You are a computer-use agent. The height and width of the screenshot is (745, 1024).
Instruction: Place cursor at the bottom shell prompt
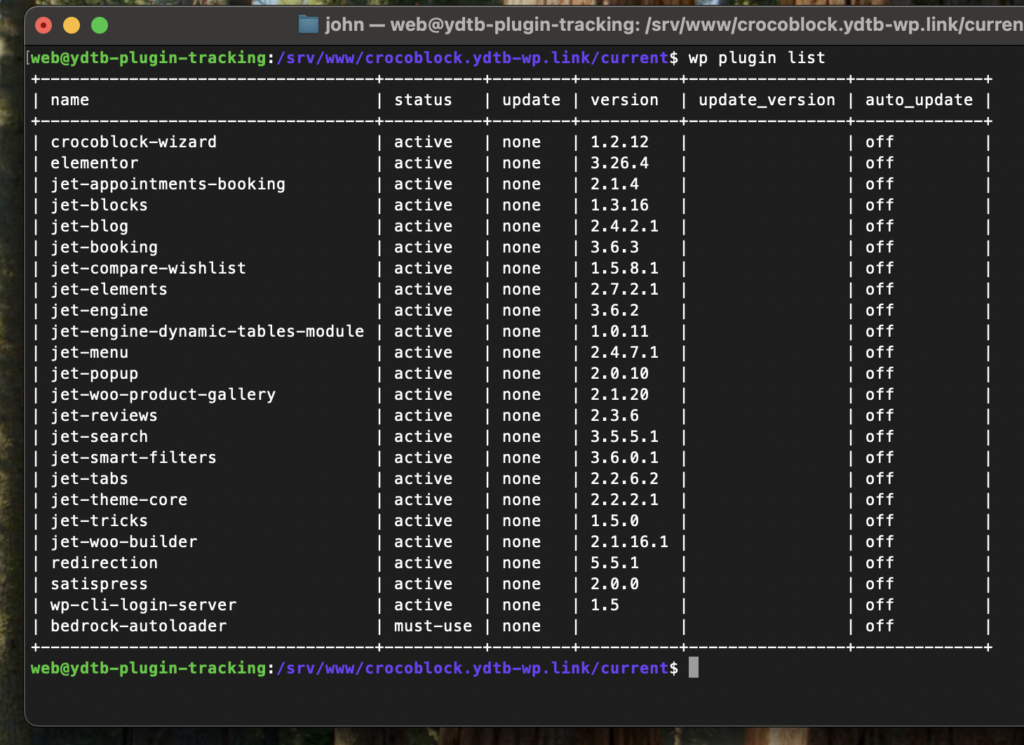coord(694,668)
